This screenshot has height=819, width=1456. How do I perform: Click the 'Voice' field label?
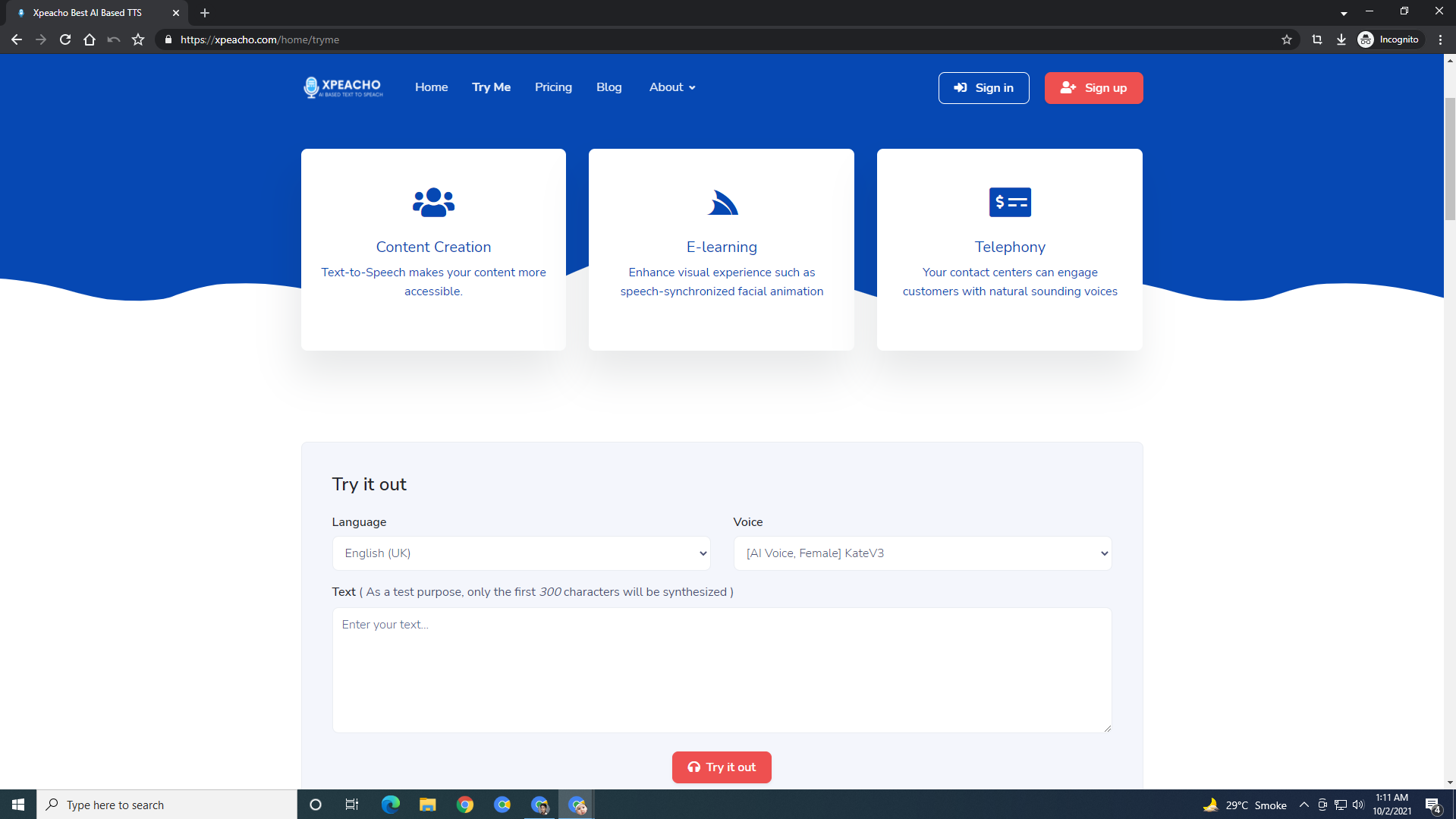(x=748, y=522)
